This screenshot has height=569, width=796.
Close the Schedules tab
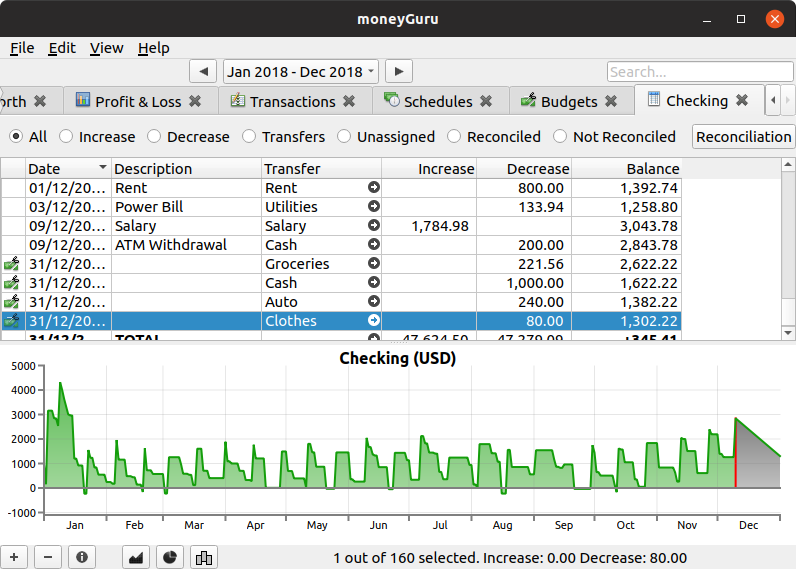(x=486, y=101)
